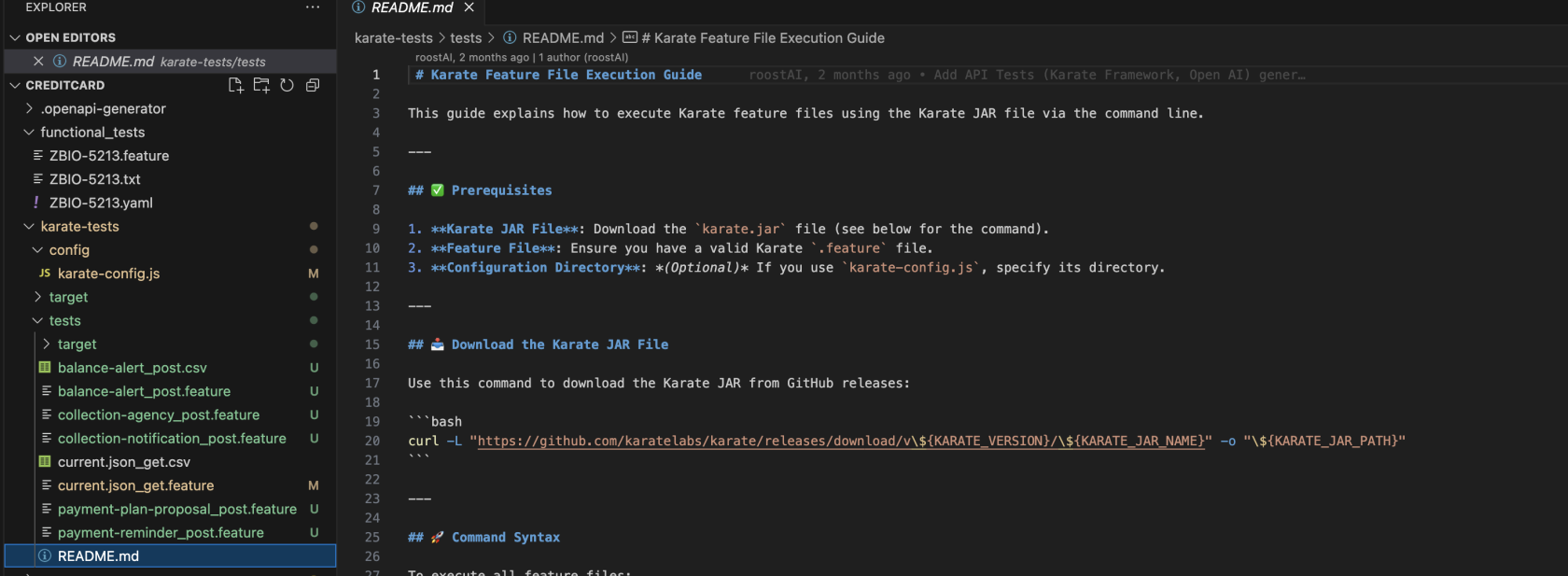Click inline blame annotation on line 1
Viewport: 1568px width, 576px height.
pyautogui.click(x=1027, y=75)
